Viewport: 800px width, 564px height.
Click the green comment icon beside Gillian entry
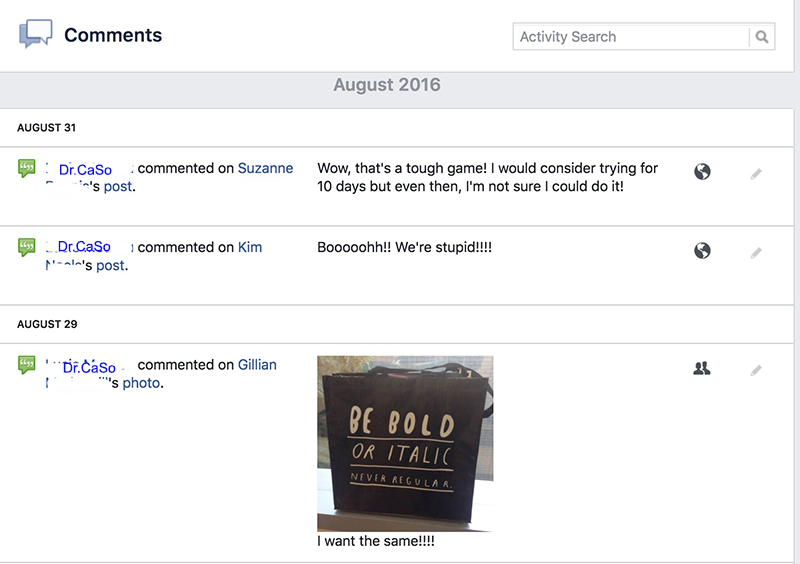click(x=27, y=365)
